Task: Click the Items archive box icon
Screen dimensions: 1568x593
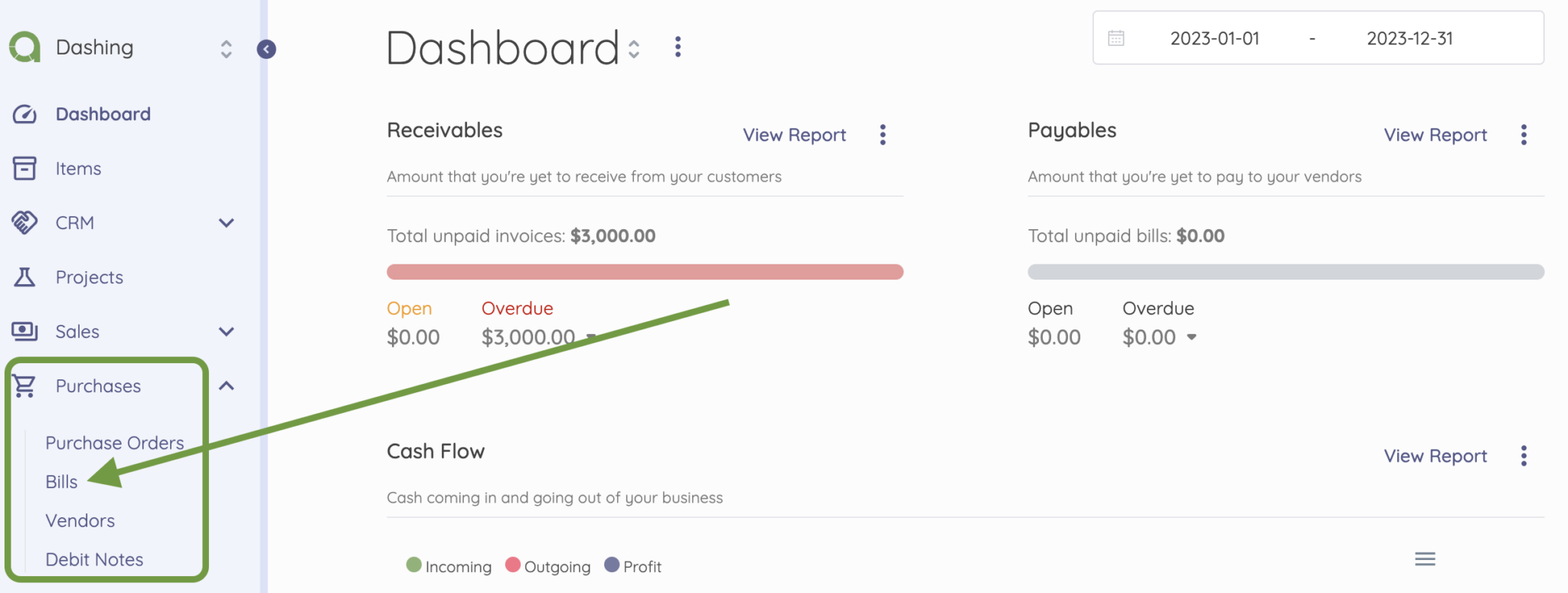Action: 24,169
